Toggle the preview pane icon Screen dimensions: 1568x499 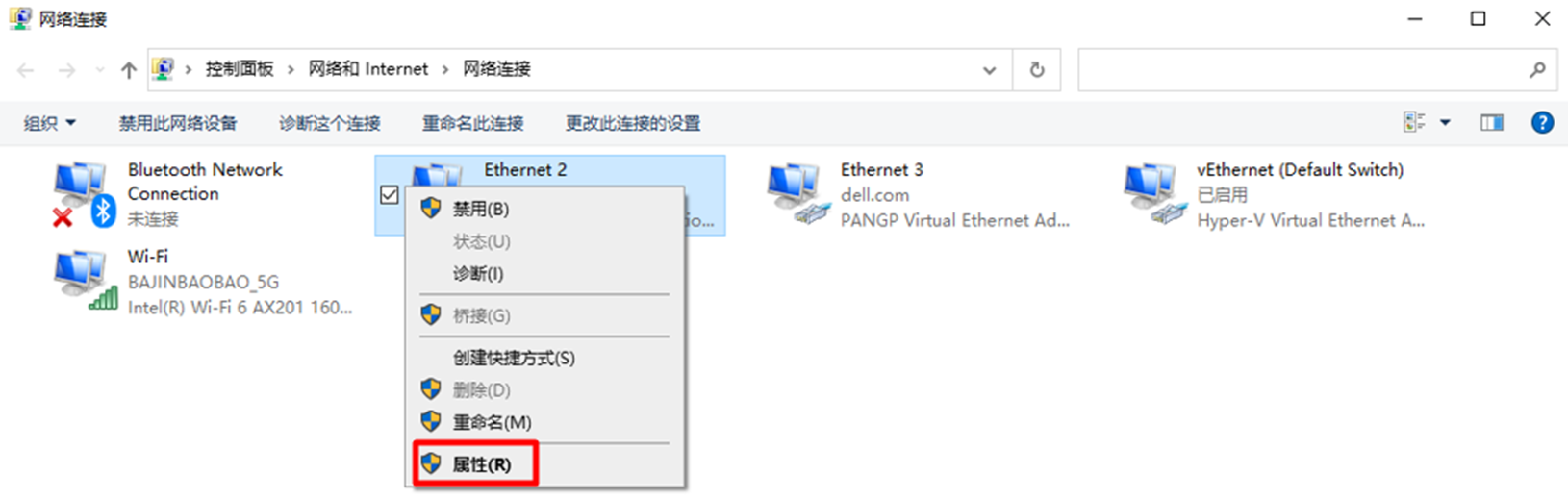coord(1492,123)
